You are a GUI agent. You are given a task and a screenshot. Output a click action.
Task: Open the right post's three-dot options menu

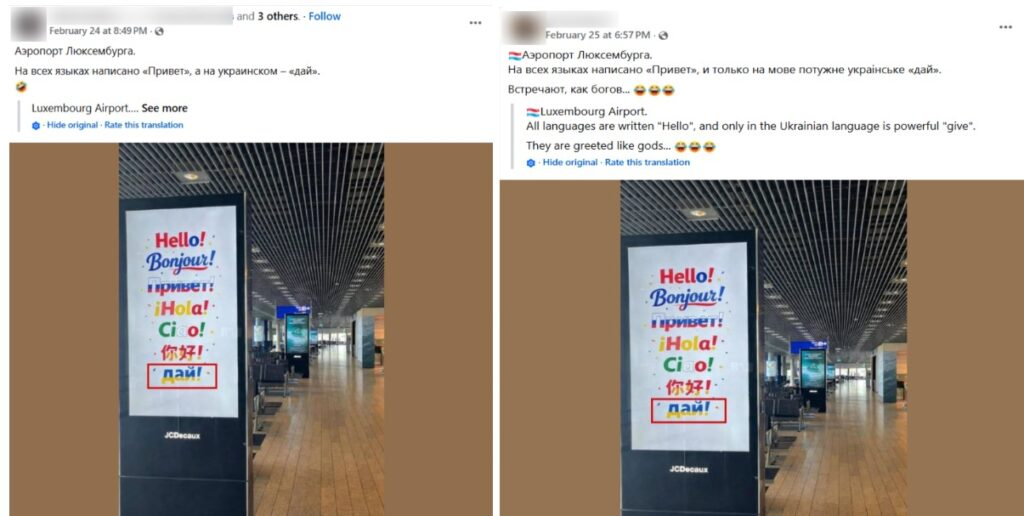point(1005,27)
